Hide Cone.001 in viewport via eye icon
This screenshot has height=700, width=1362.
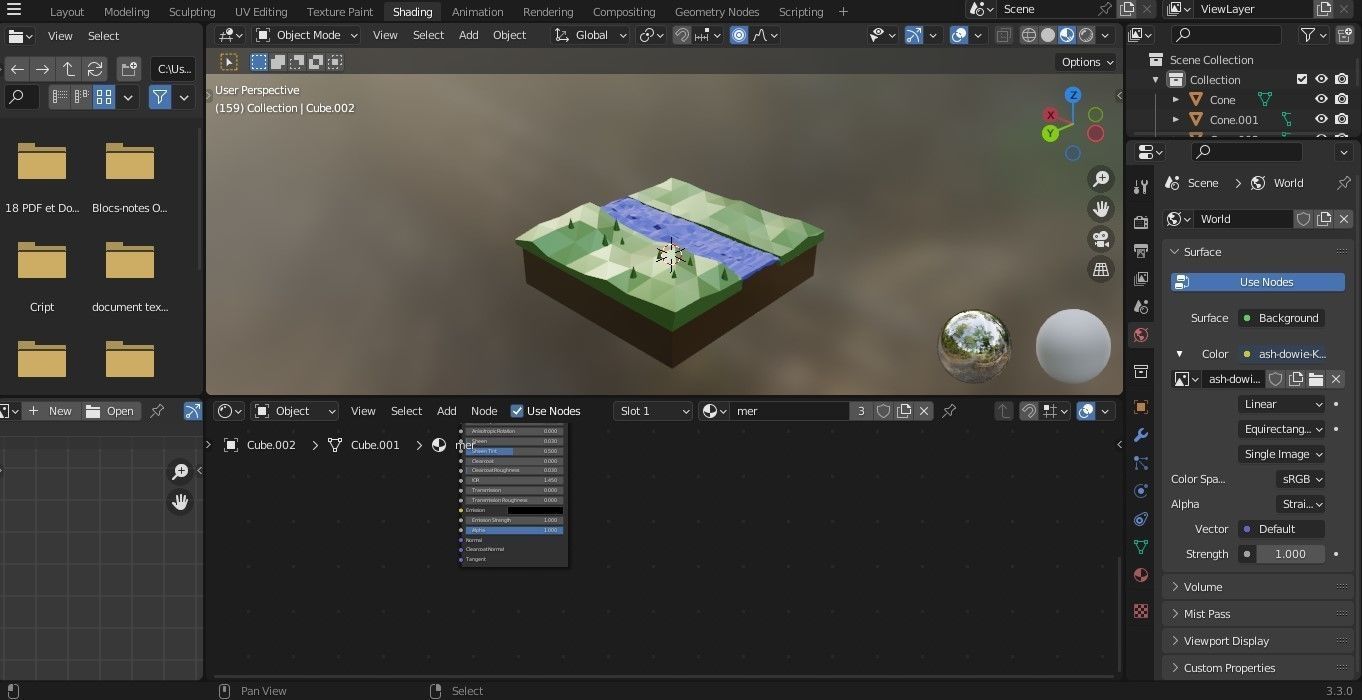pyautogui.click(x=1321, y=120)
